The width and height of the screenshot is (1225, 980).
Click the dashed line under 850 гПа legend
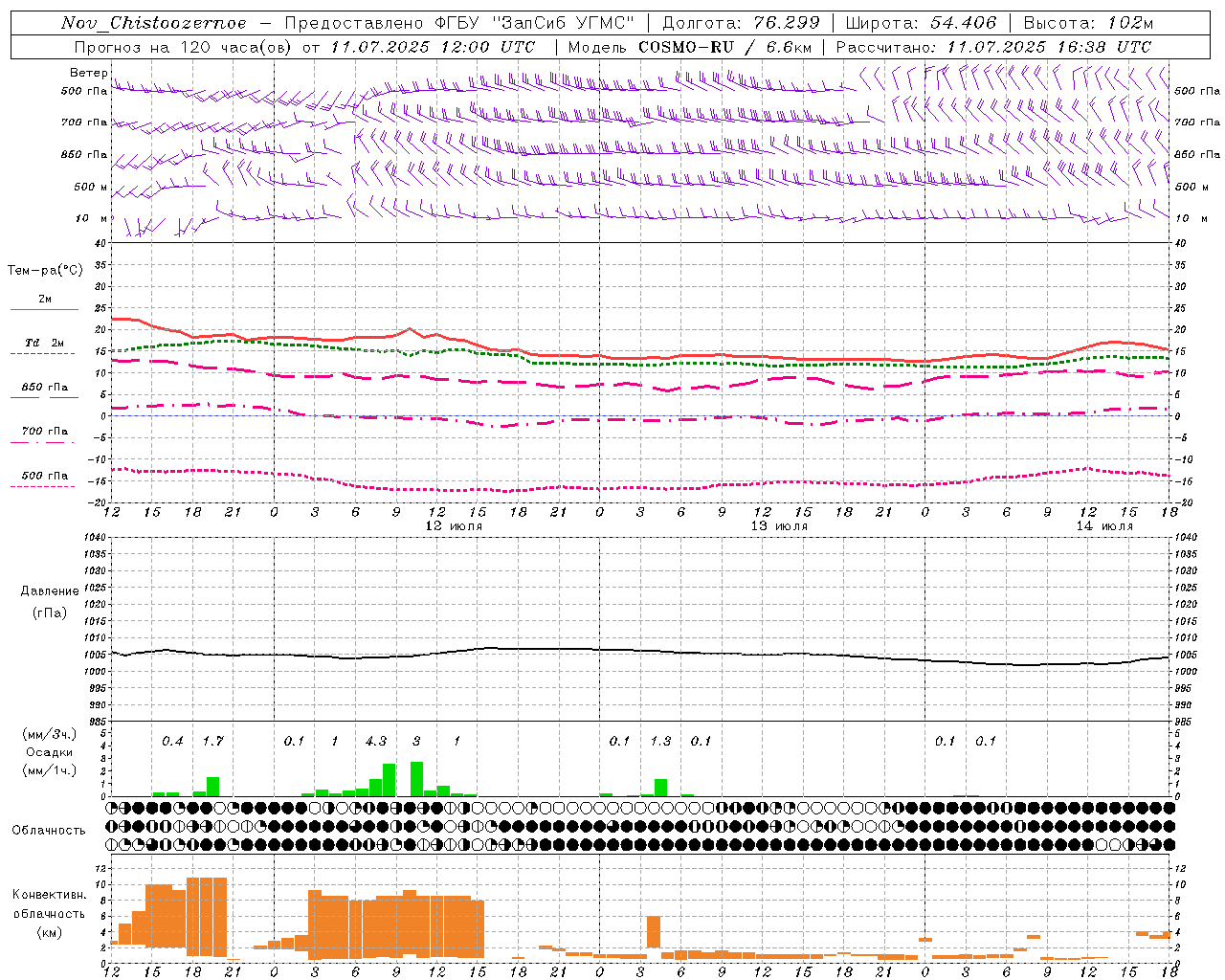44,397
